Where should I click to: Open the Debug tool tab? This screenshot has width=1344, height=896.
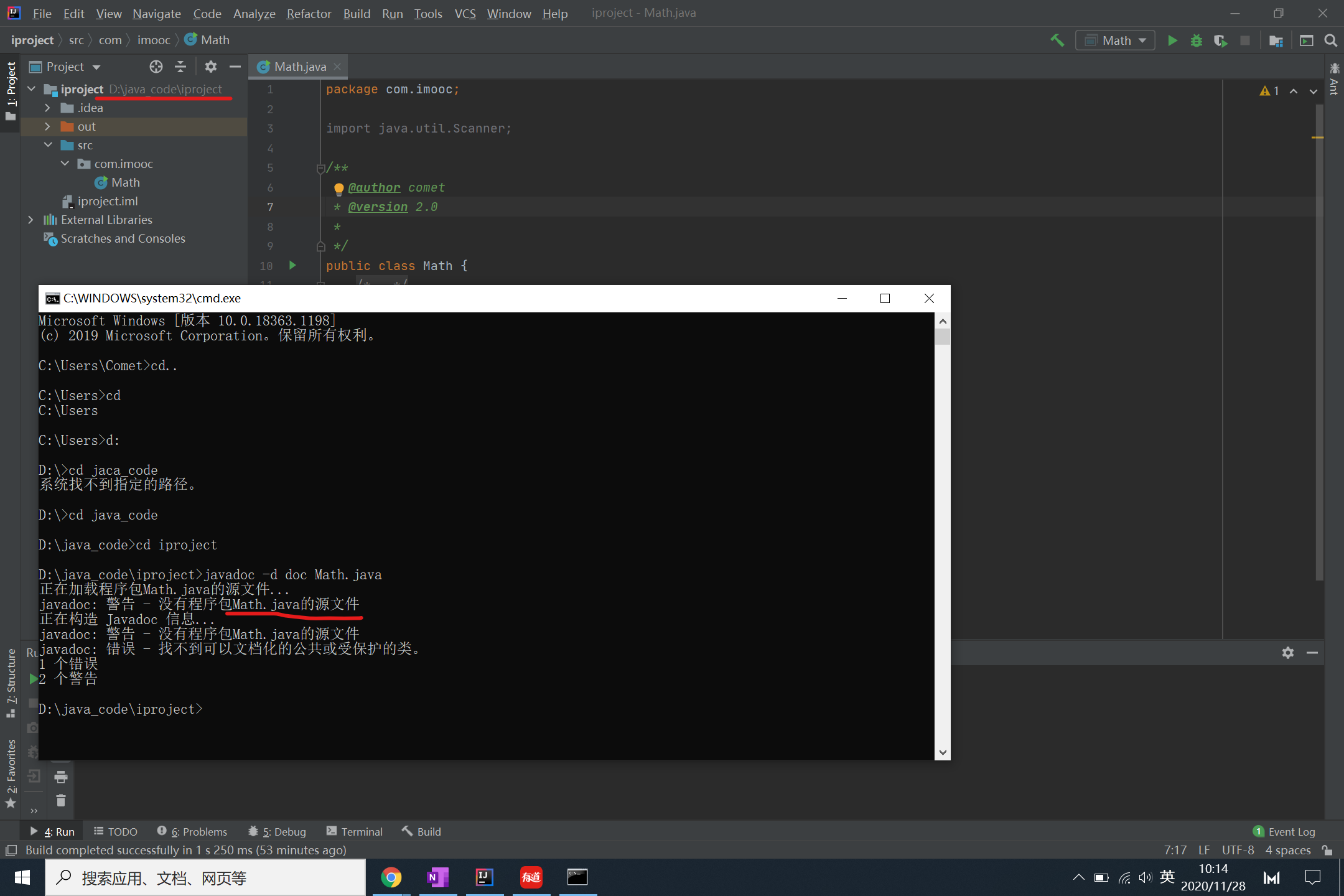coord(277,832)
